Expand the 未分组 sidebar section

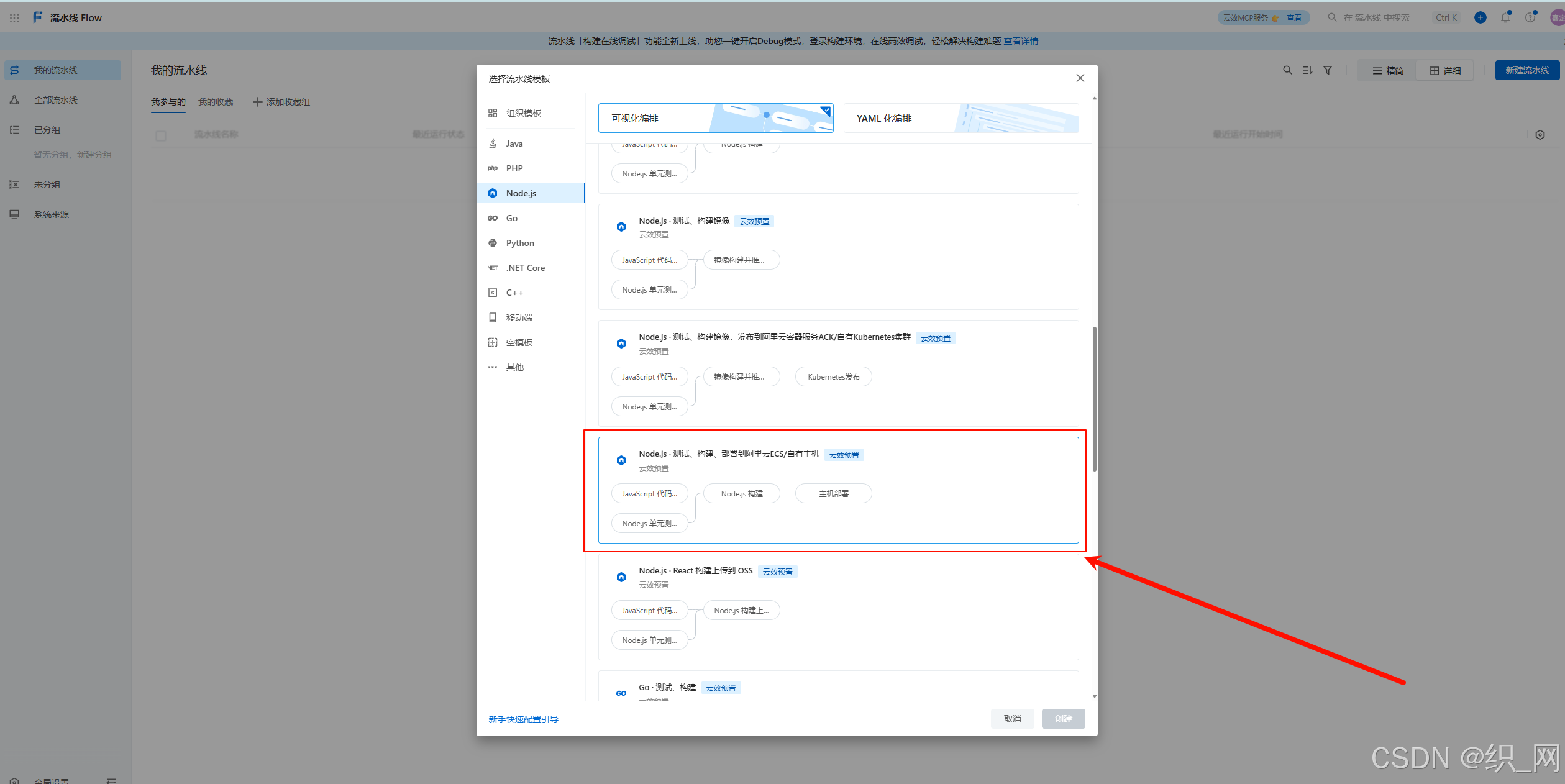(47, 185)
